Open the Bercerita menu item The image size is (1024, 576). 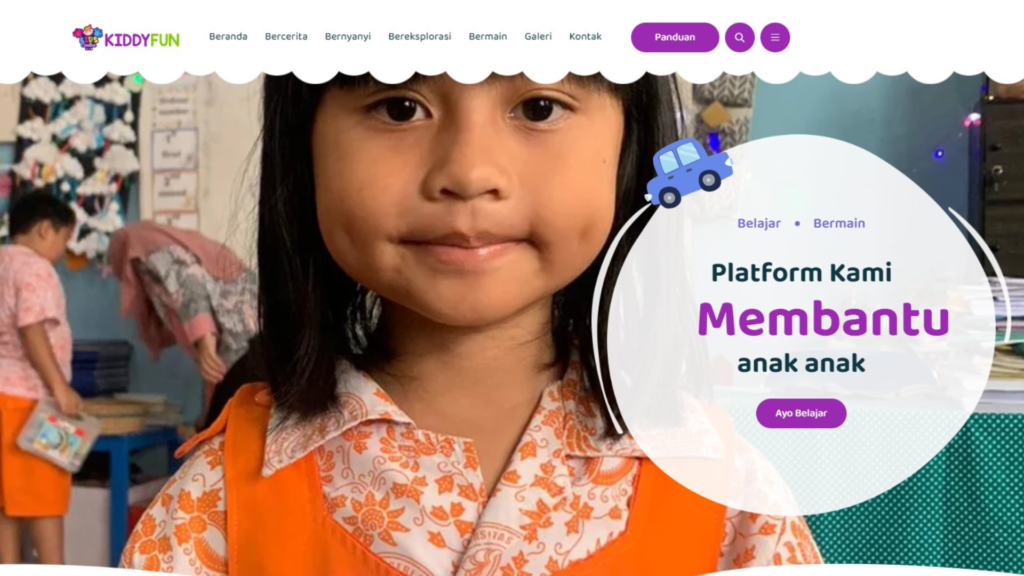(x=286, y=37)
